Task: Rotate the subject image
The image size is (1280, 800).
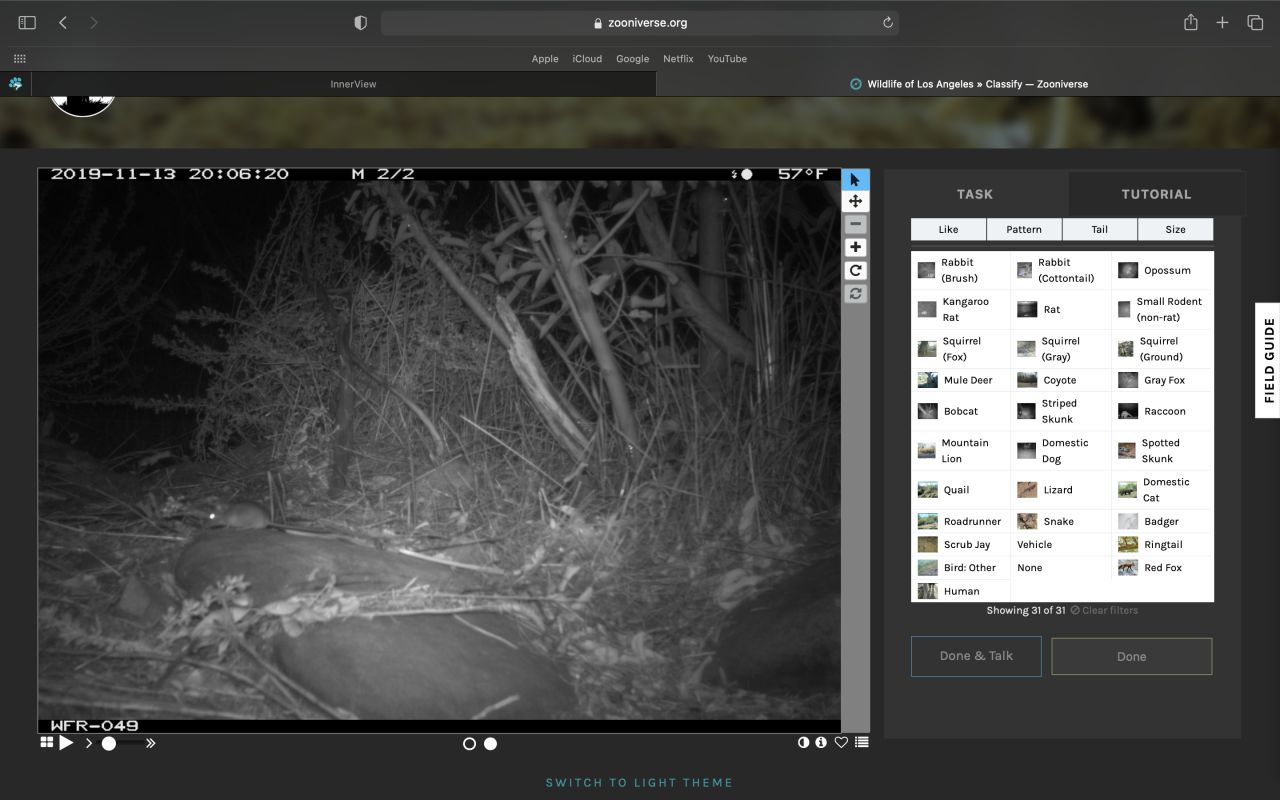Action: pyautogui.click(x=855, y=271)
